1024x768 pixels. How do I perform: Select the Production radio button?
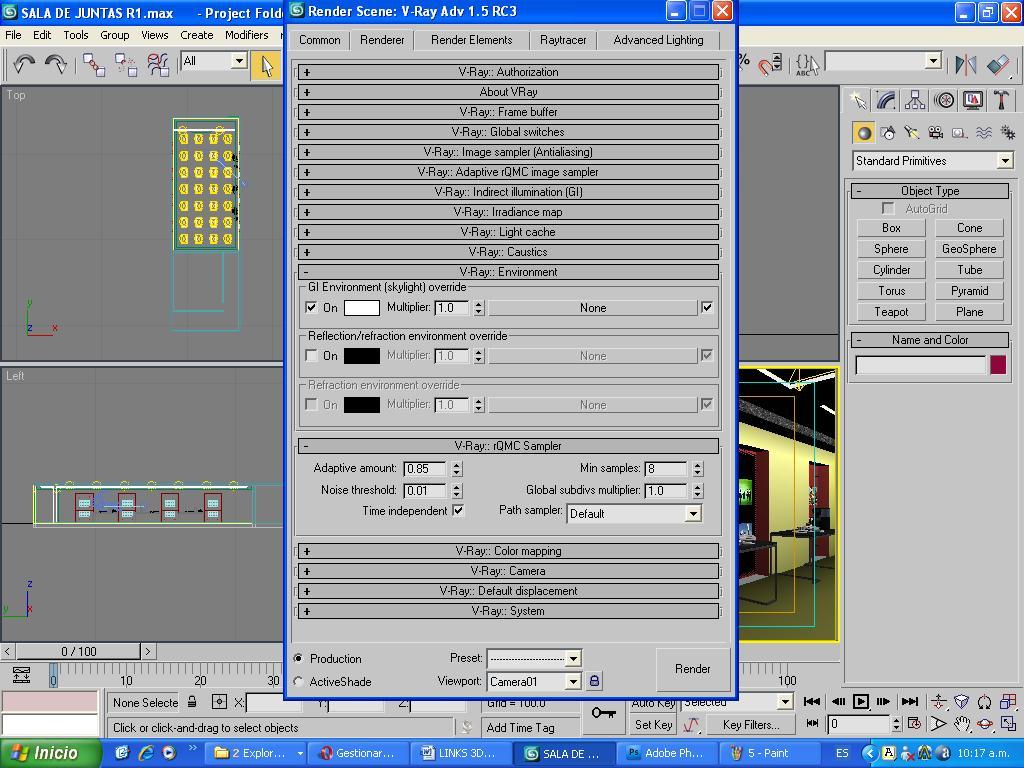coord(298,658)
